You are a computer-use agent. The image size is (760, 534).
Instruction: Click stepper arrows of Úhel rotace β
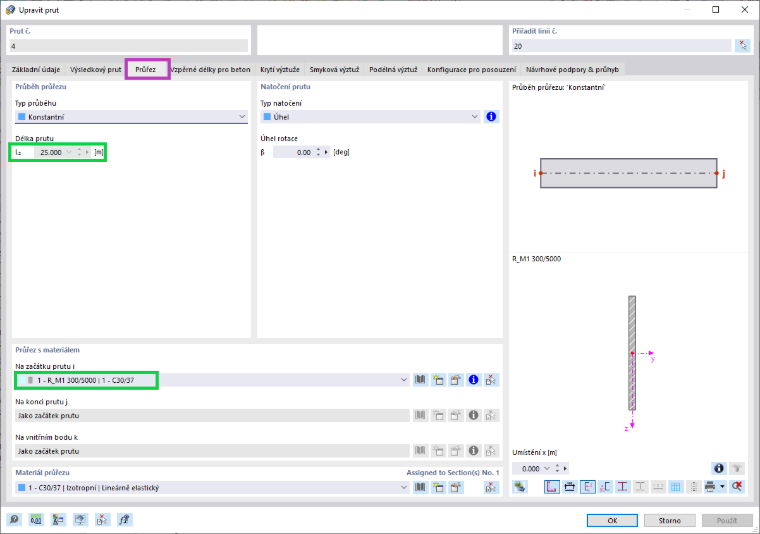point(318,152)
